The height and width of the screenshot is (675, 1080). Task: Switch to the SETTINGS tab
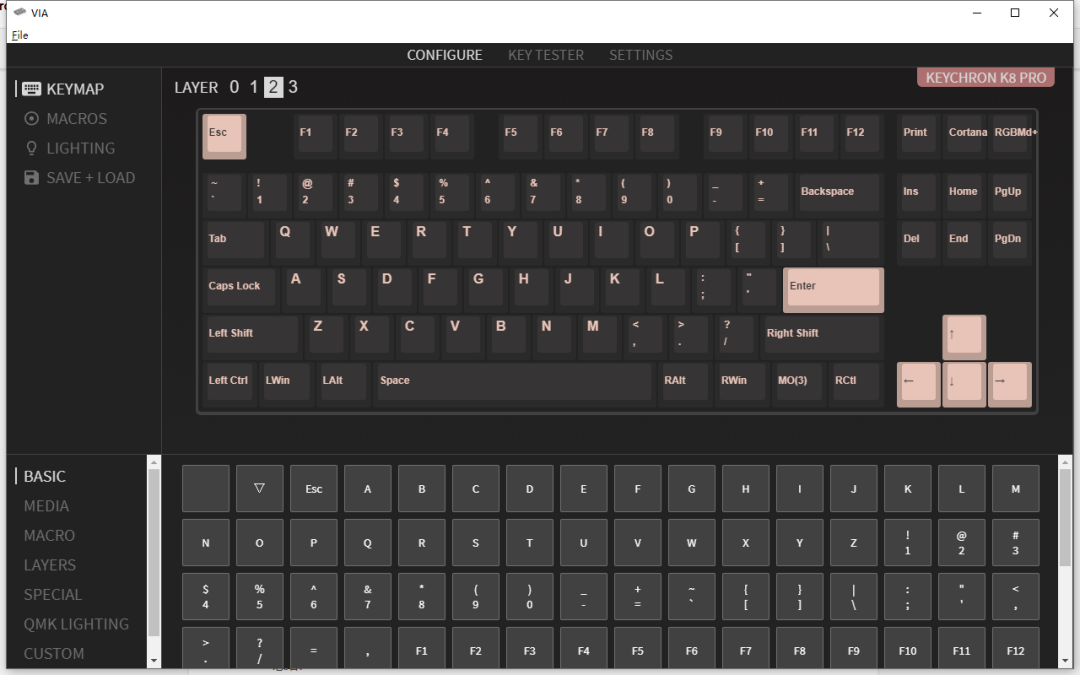tap(641, 55)
